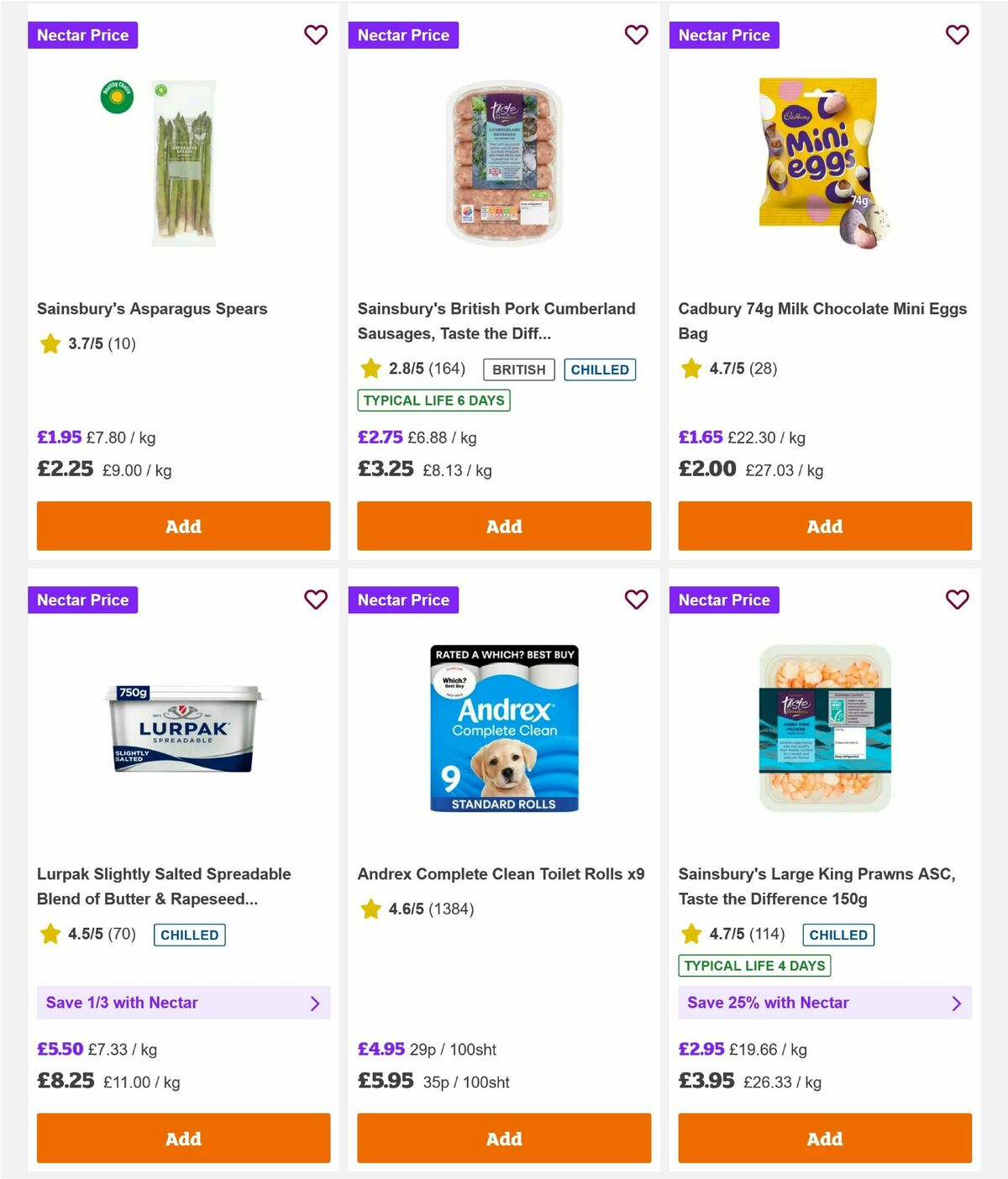Favourite the Cadbury Mini Eggs Bag
The height and width of the screenshot is (1179, 1008).
click(957, 35)
